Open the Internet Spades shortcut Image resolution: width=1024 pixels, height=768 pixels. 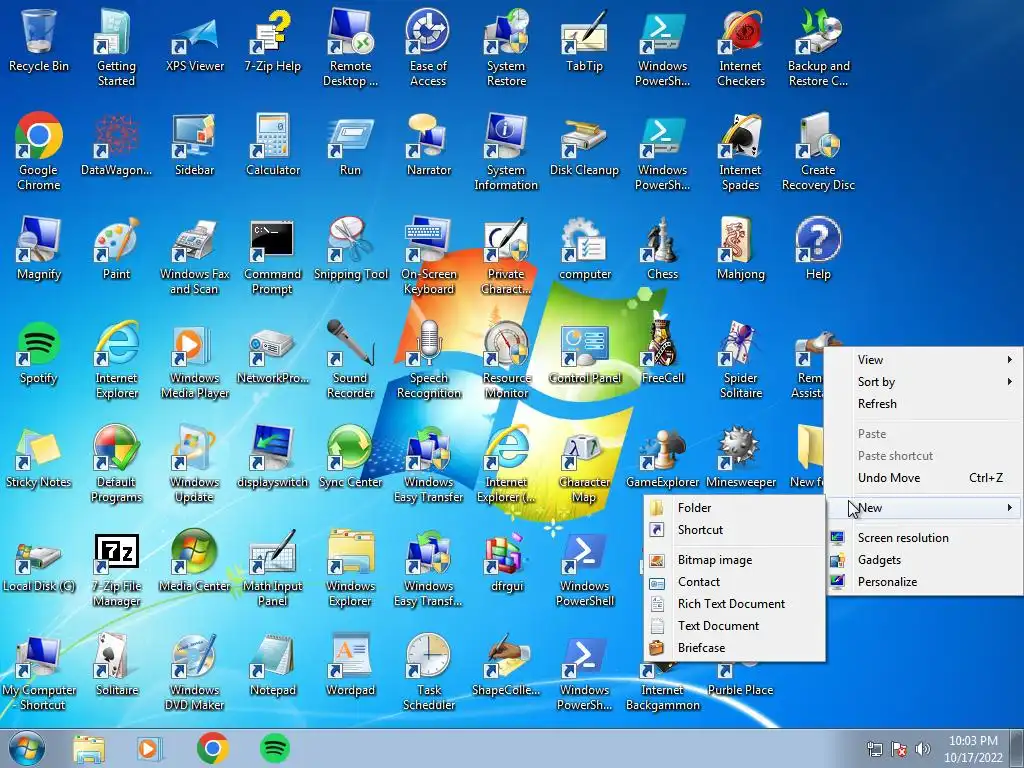[740, 152]
